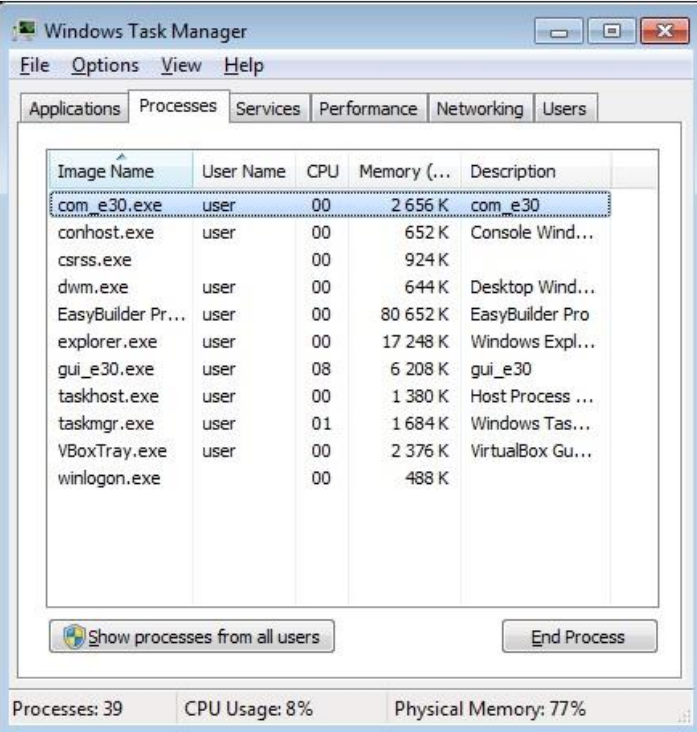Select the taskhost.exe process

click(x=330, y=396)
